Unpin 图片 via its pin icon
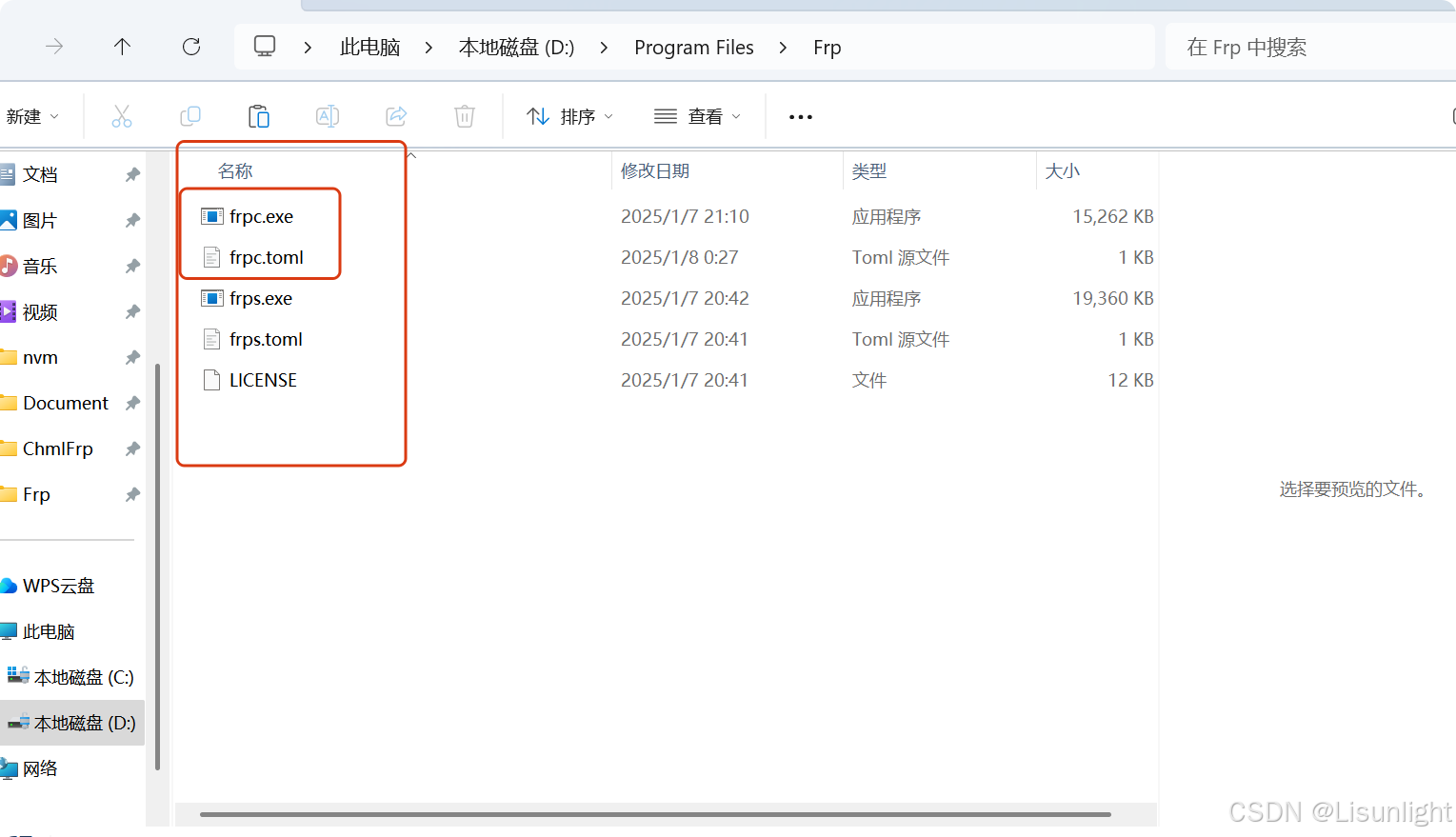The height and width of the screenshot is (837, 1456). pos(132,220)
